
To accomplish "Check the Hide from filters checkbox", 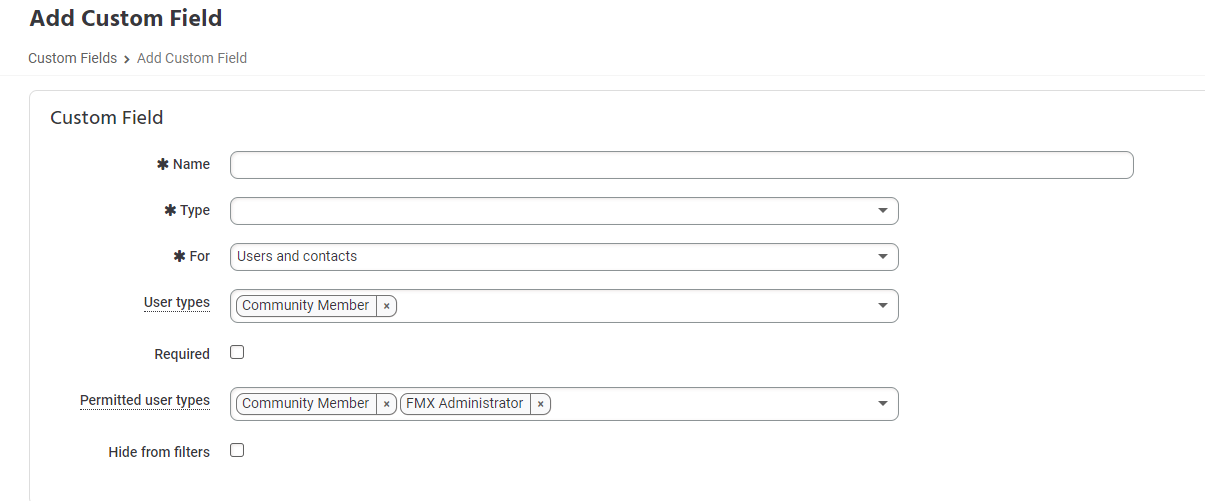I will (x=237, y=450).
